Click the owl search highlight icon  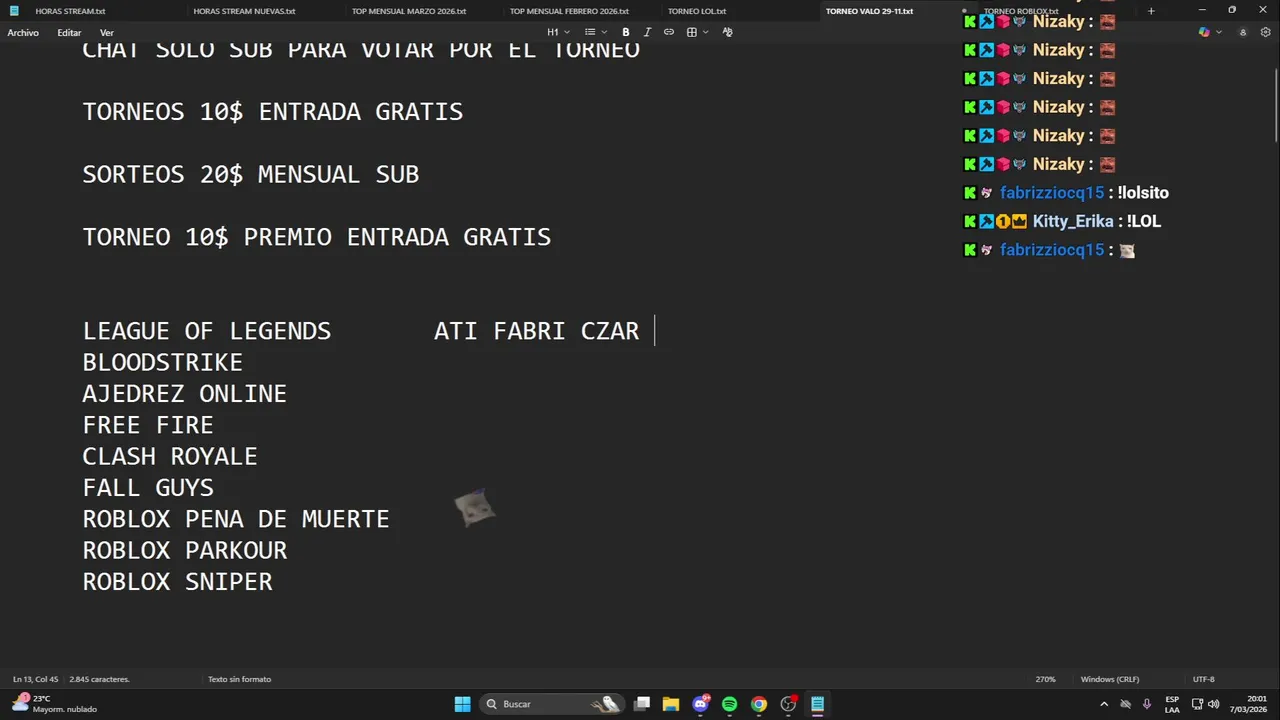coord(605,704)
